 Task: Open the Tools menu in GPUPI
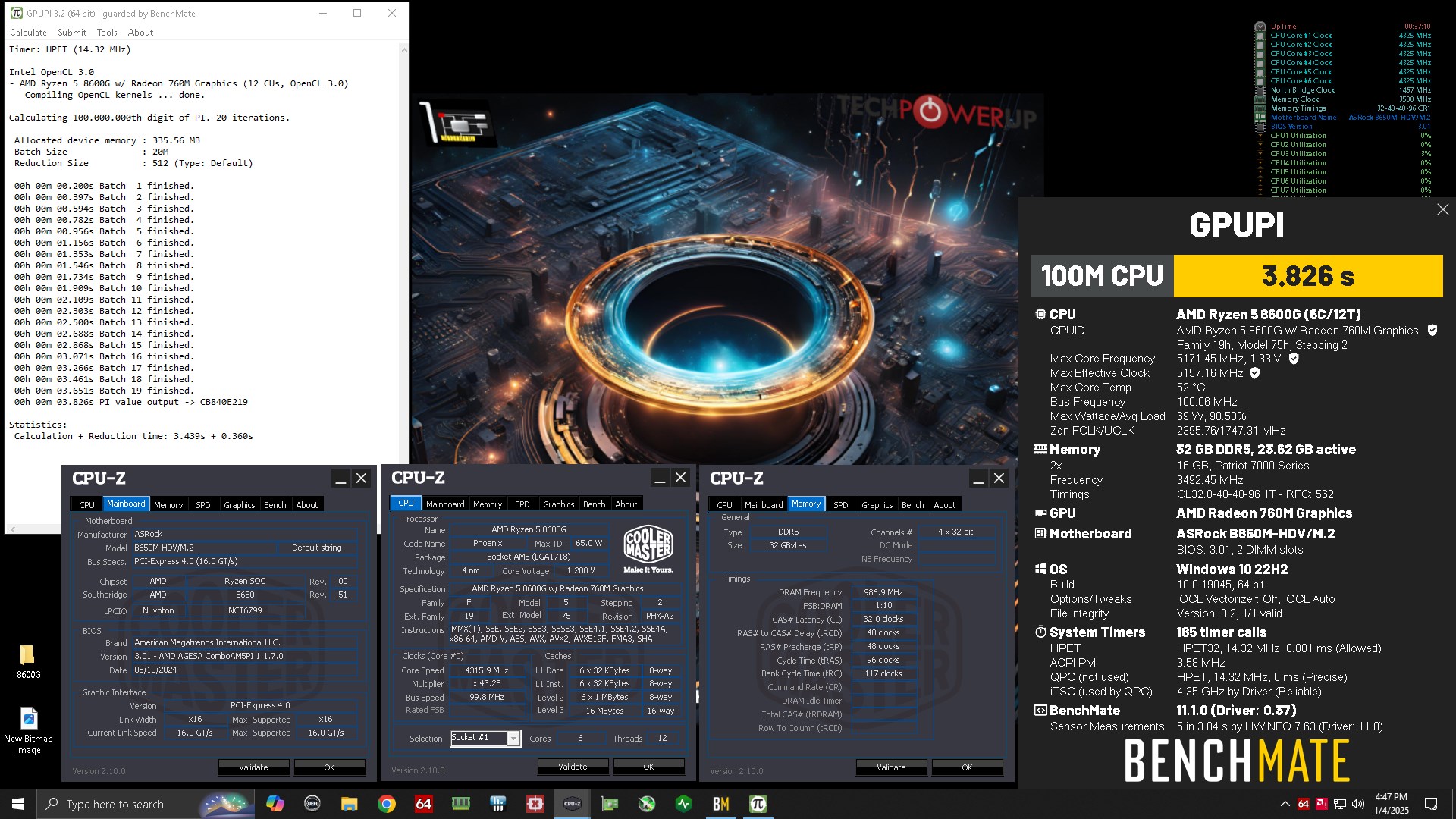(x=107, y=33)
